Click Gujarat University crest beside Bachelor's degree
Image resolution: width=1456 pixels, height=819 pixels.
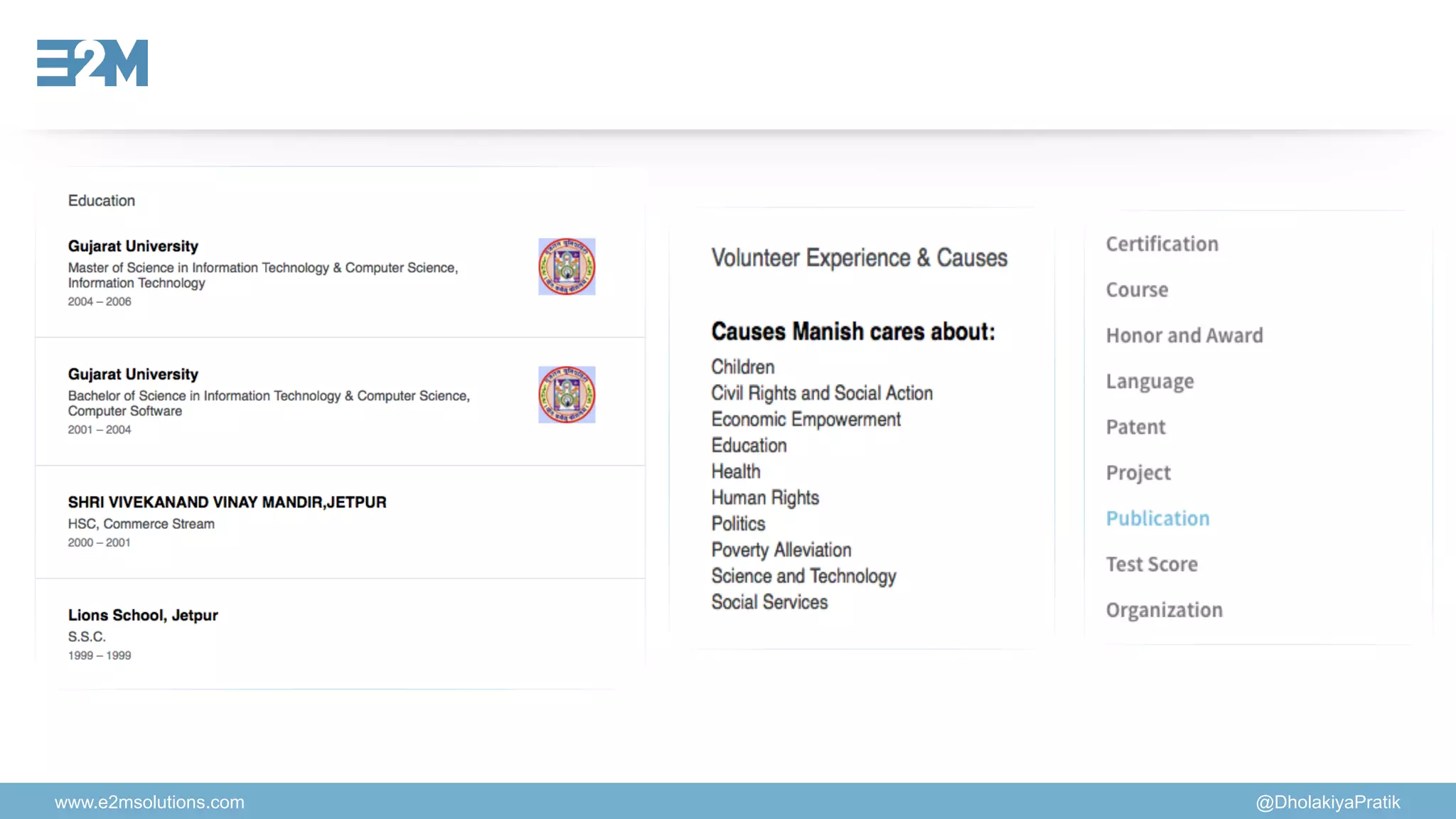[x=567, y=395]
